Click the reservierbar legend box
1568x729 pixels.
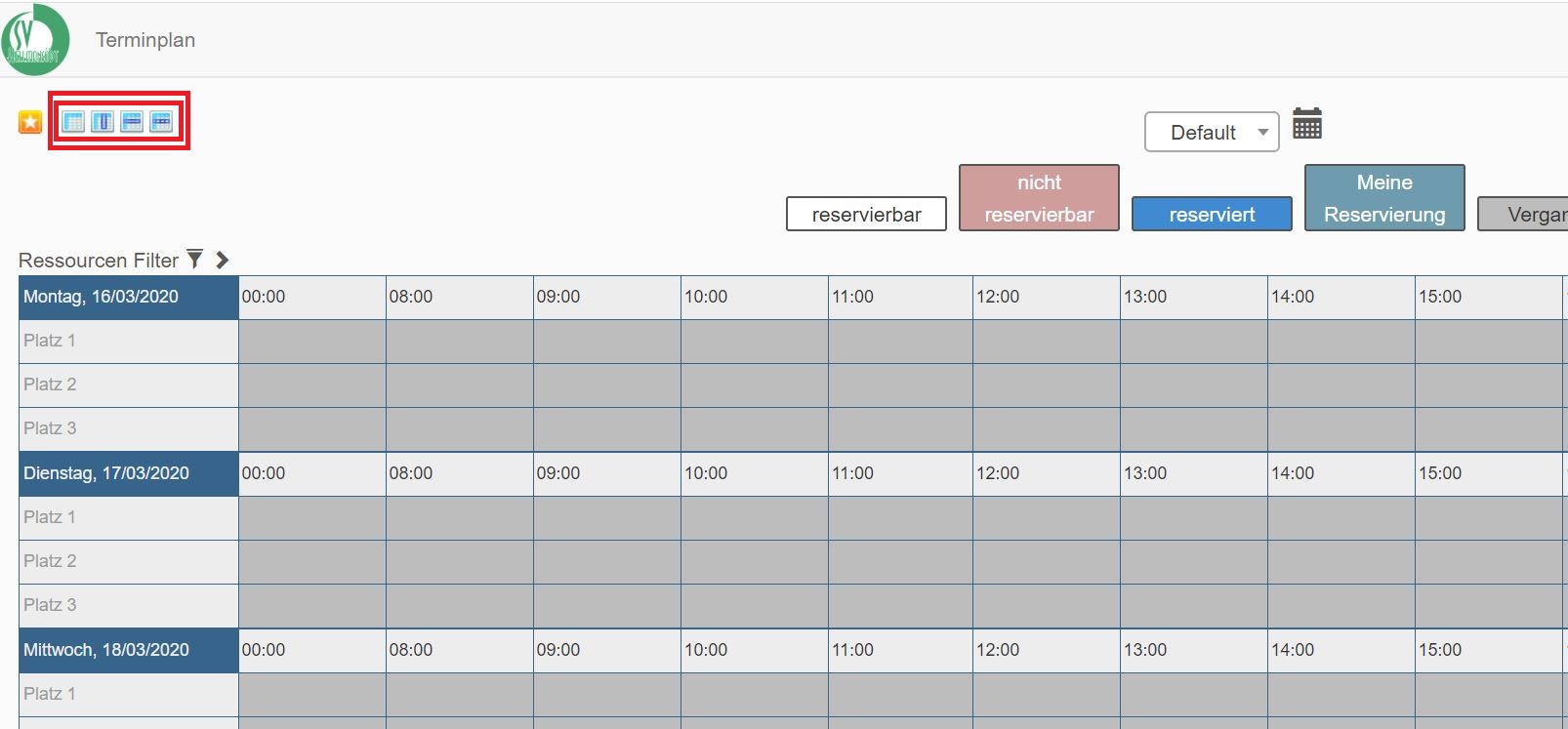(x=866, y=215)
